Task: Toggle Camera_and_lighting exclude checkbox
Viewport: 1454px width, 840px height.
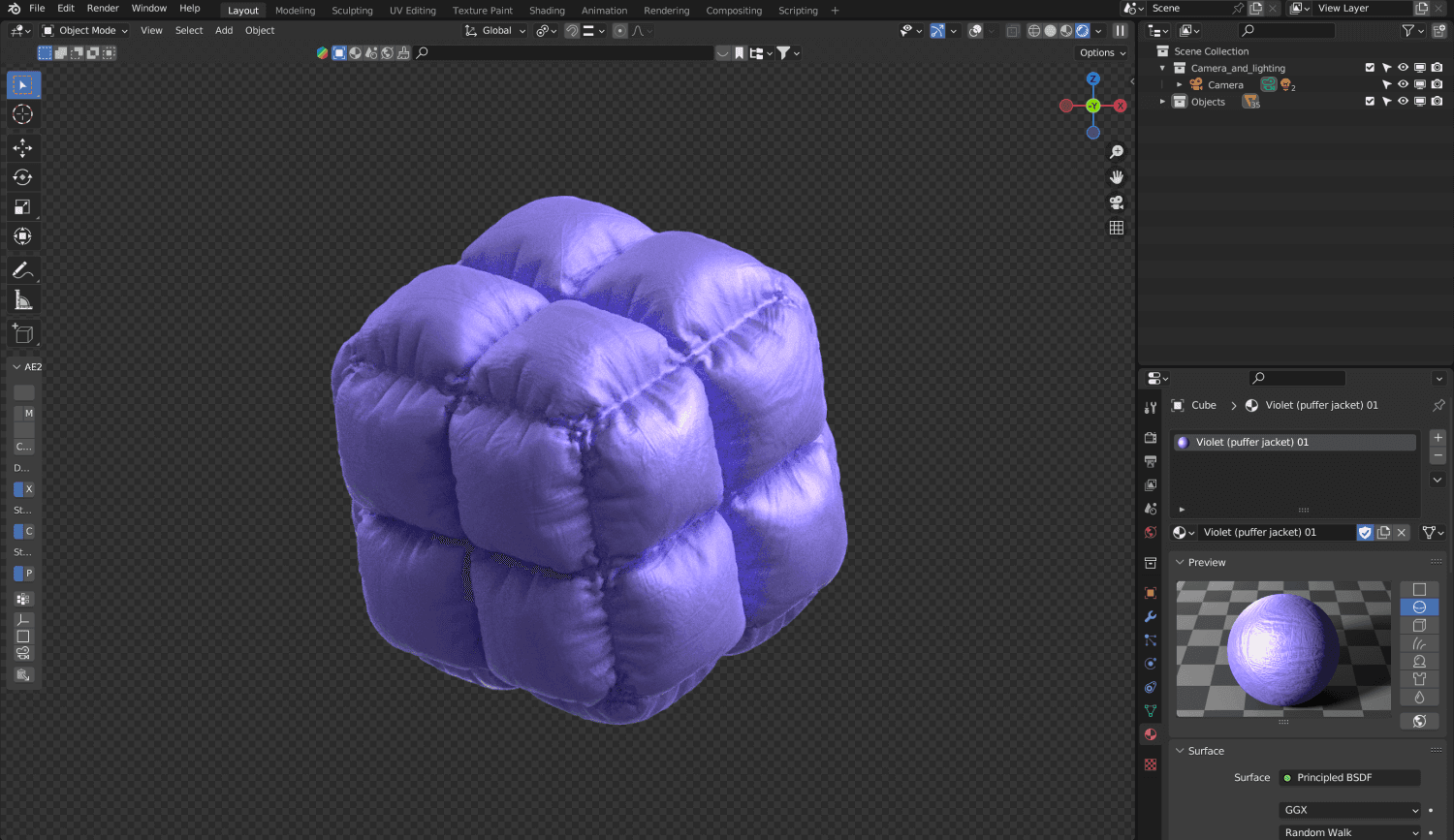Action: (x=1370, y=68)
